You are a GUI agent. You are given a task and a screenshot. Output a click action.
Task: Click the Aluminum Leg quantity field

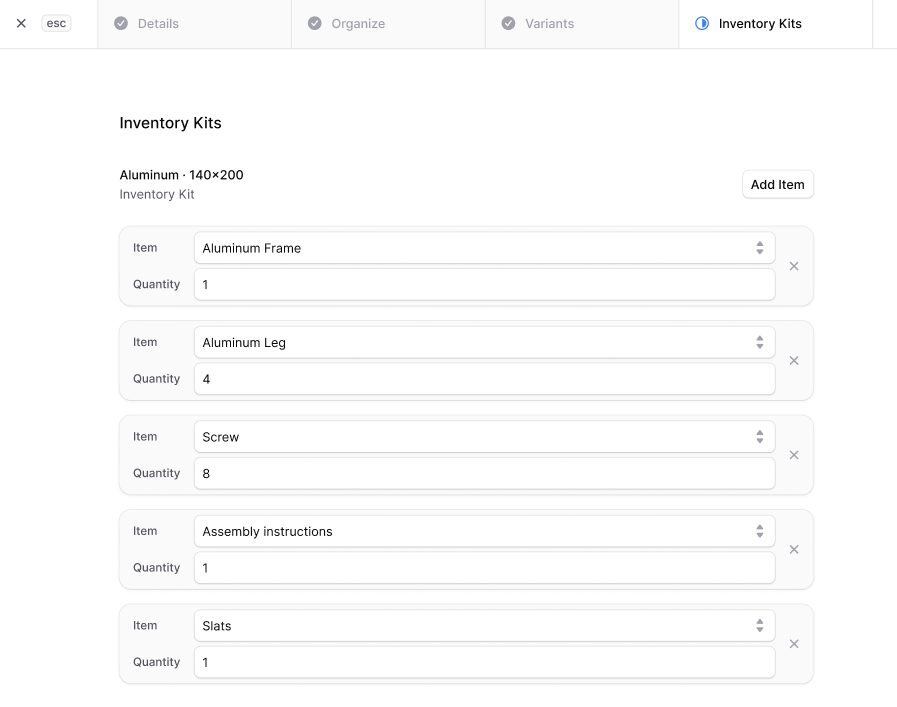(485, 379)
